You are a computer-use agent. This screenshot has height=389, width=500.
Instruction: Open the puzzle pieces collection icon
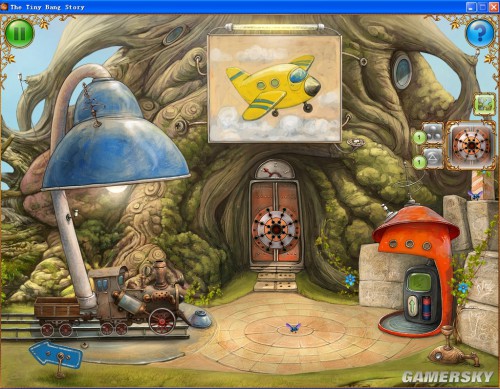coord(484,105)
